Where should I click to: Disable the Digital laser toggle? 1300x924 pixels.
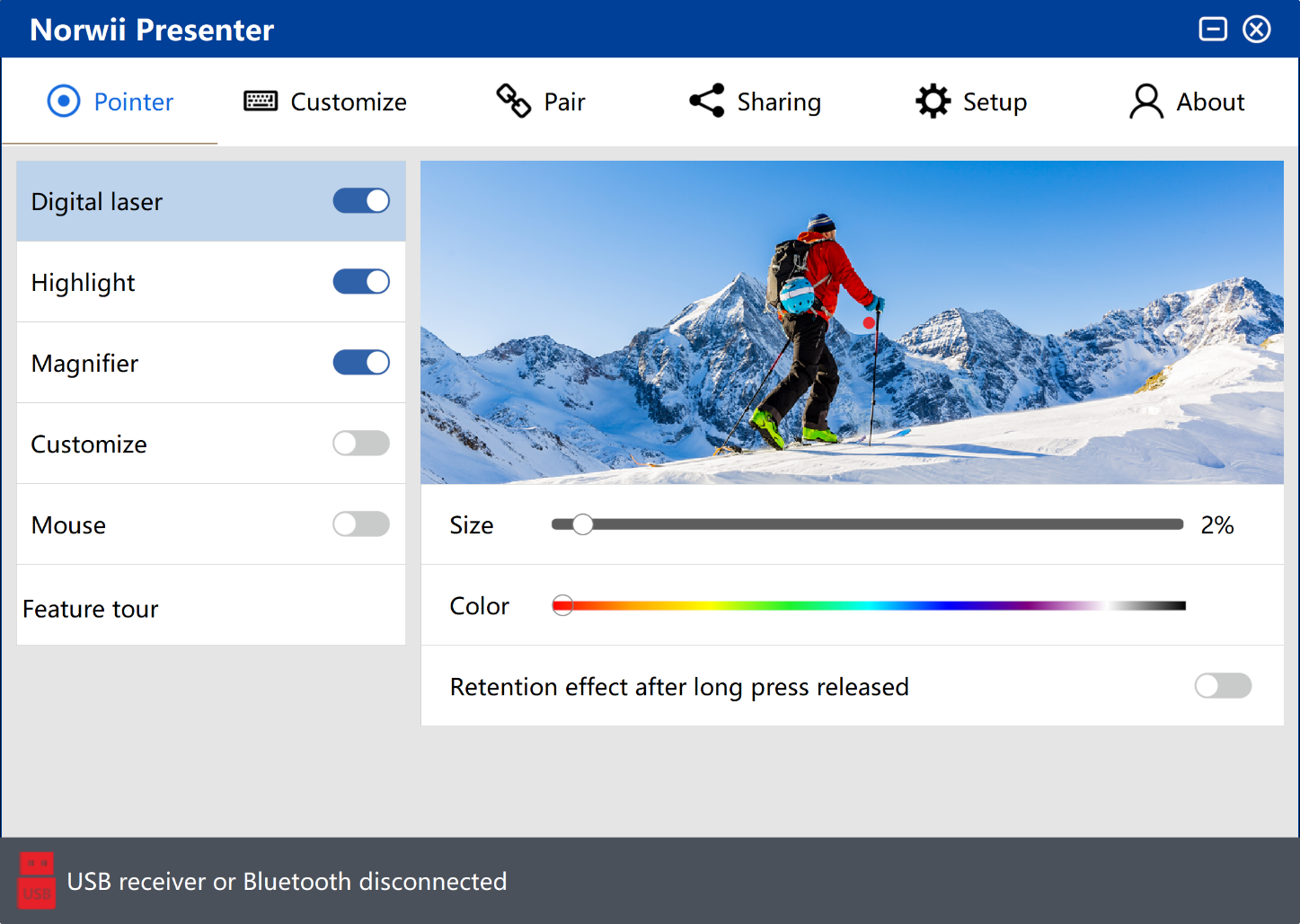361,201
